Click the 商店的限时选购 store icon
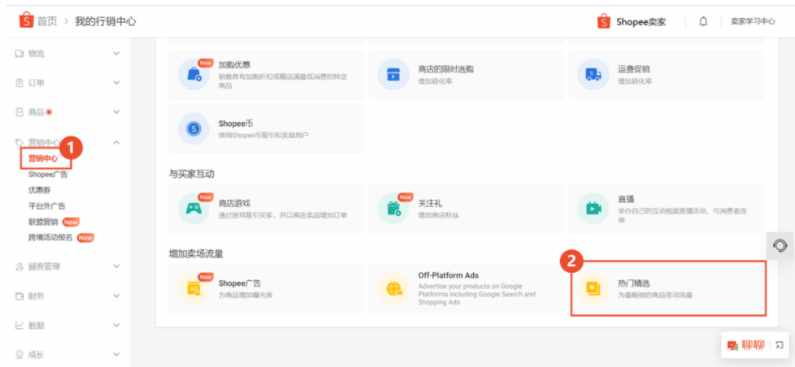Viewport: 795px width, 367px height. coord(393,75)
